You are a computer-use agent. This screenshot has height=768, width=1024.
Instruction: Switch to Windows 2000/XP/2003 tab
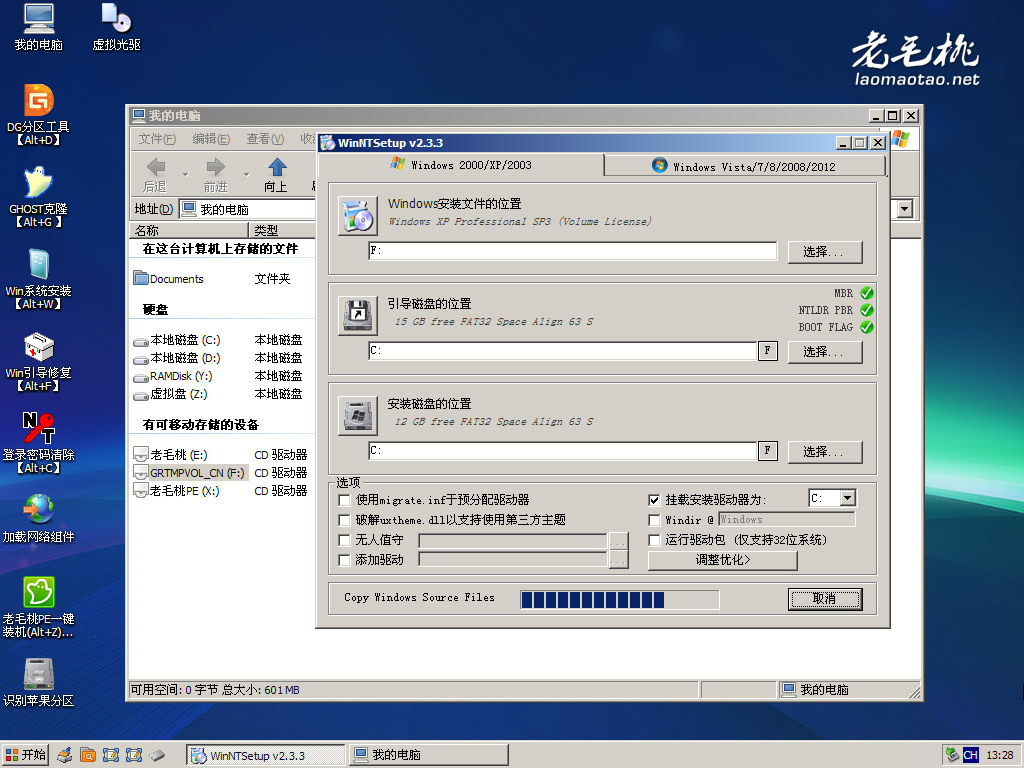tap(461, 165)
